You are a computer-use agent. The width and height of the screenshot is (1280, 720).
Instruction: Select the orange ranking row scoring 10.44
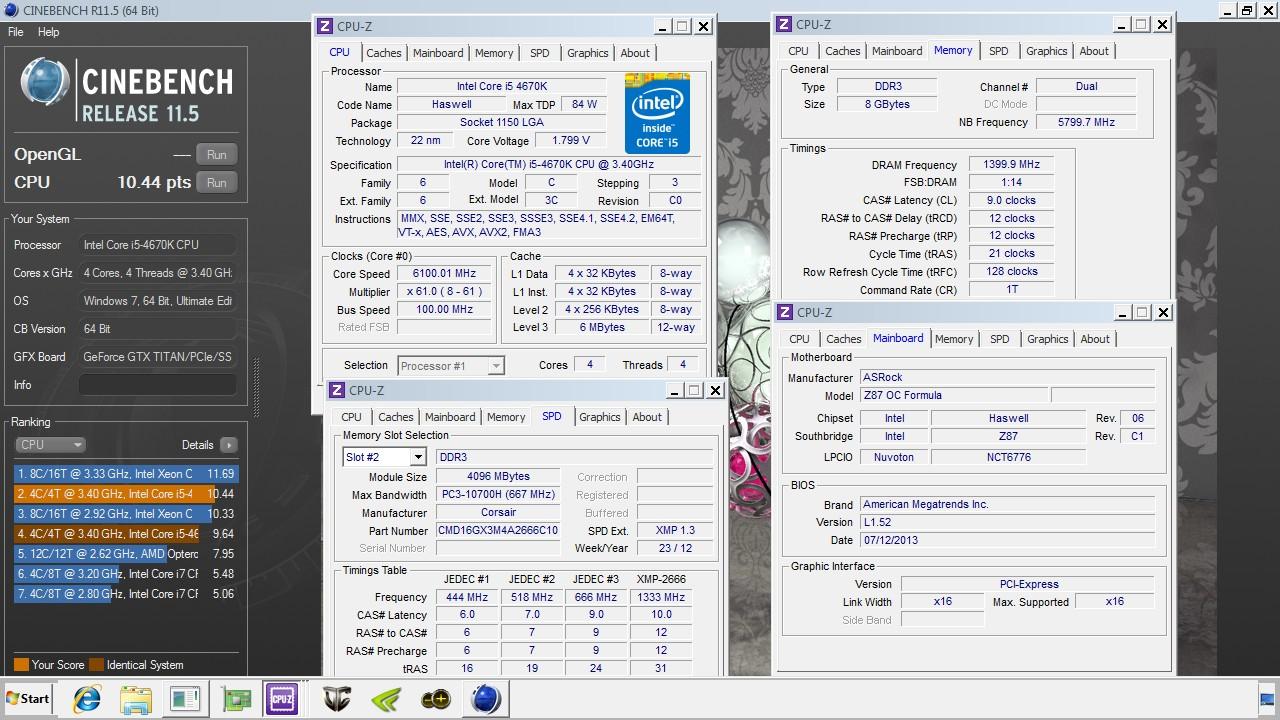[x=126, y=494]
